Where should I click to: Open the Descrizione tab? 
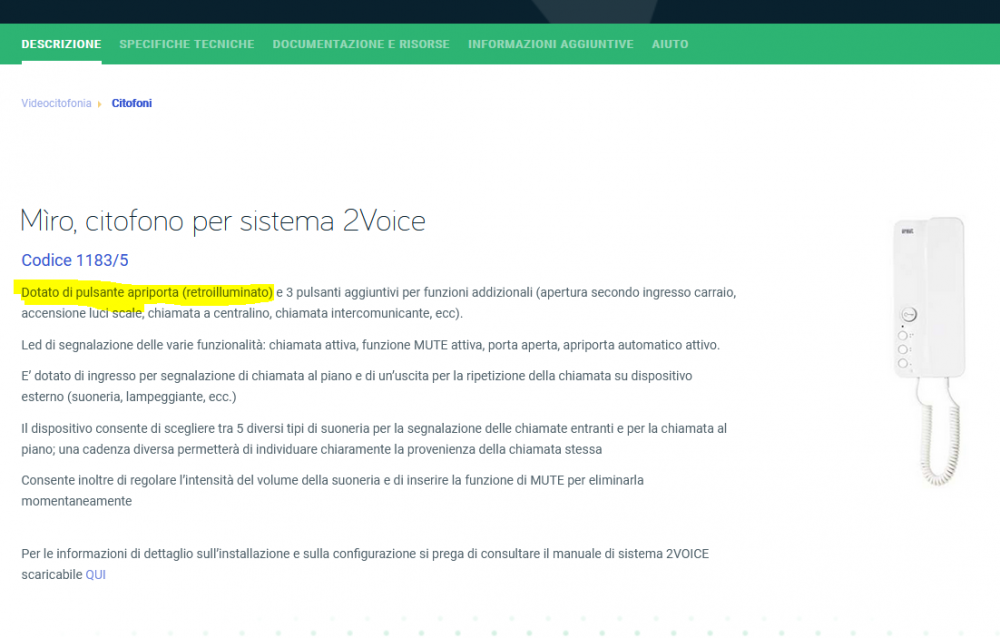point(61,44)
